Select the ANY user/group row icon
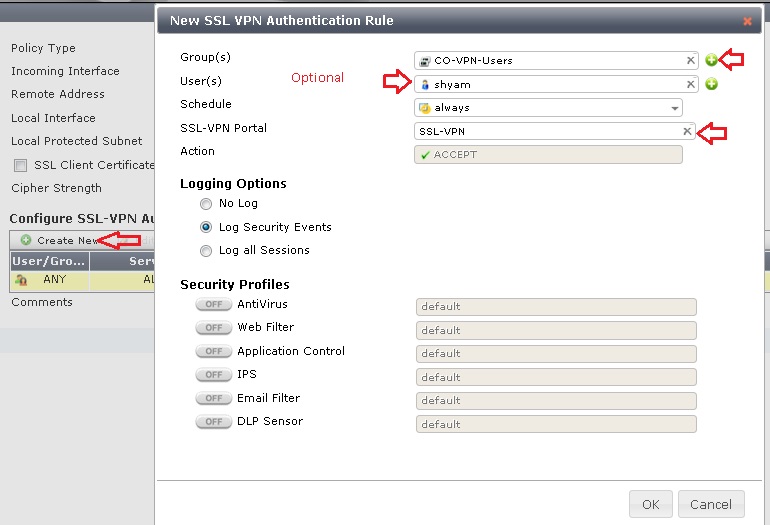Screen dimensions: 770x525 (x=21, y=280)
